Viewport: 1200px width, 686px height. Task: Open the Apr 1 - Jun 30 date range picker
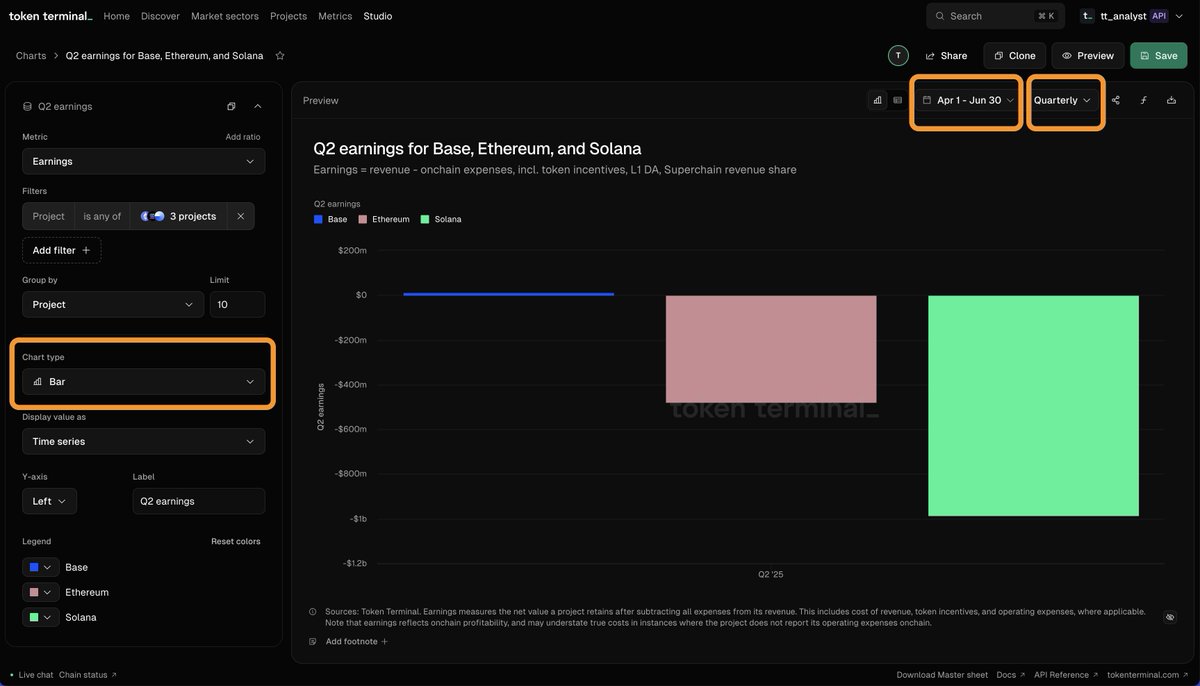(x=967, y=100)
